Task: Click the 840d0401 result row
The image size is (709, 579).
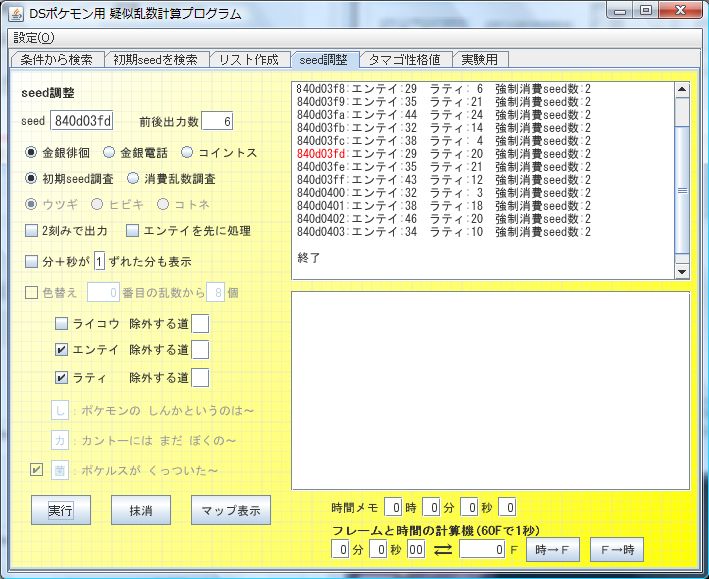Action: pyautogui.click(x=444, y=206)
